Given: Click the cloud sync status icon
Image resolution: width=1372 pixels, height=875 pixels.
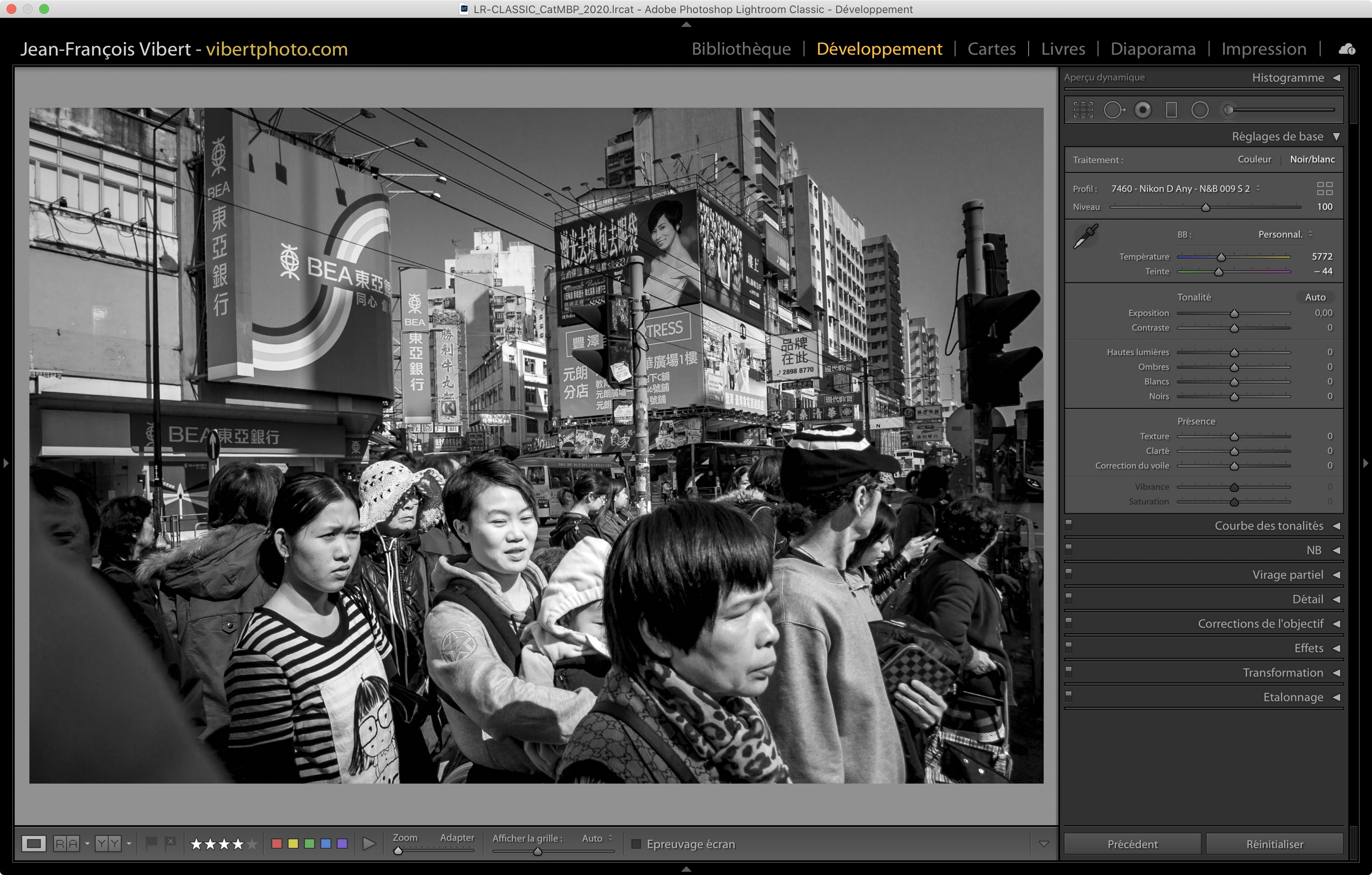Looking at the screenshot, I should (1347, 49).
